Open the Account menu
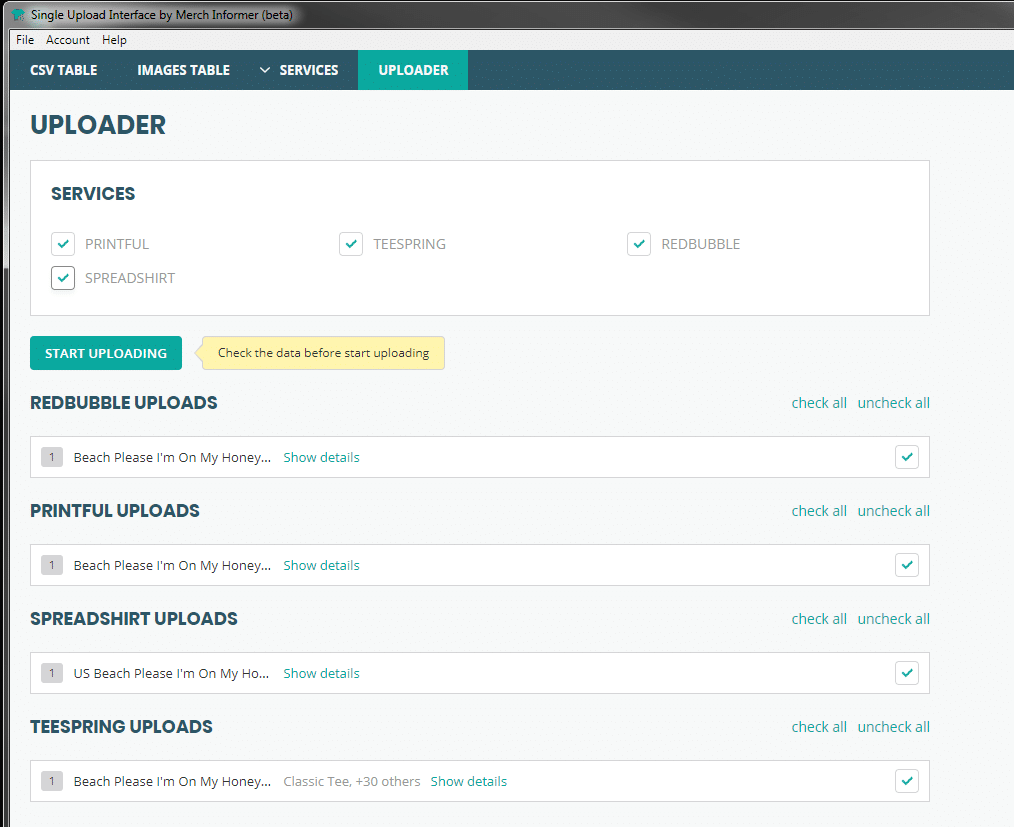The width and height of the screenshot is (1014, 827). coord(68,39)
